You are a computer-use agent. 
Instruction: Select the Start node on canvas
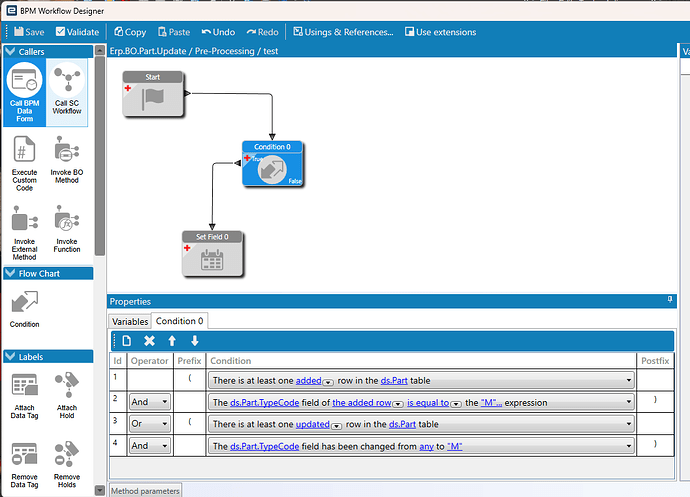153,94
